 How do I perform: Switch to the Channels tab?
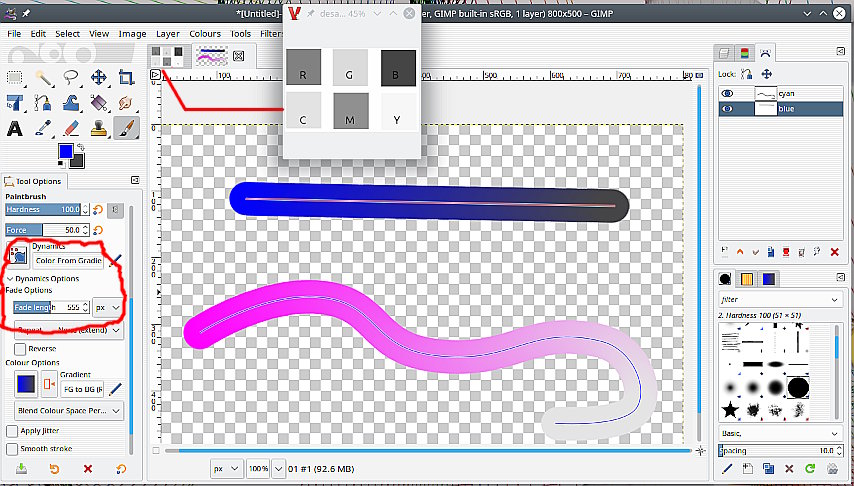coord(745,53)
